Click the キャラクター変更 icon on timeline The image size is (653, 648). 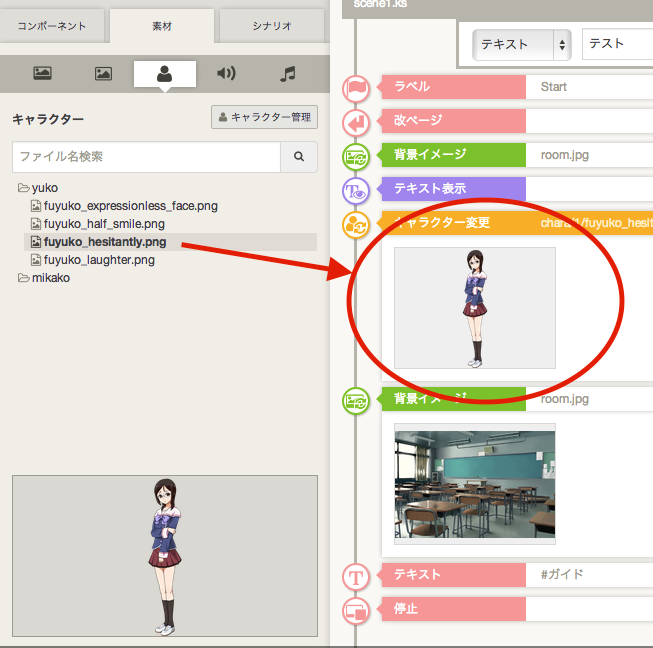356,224
